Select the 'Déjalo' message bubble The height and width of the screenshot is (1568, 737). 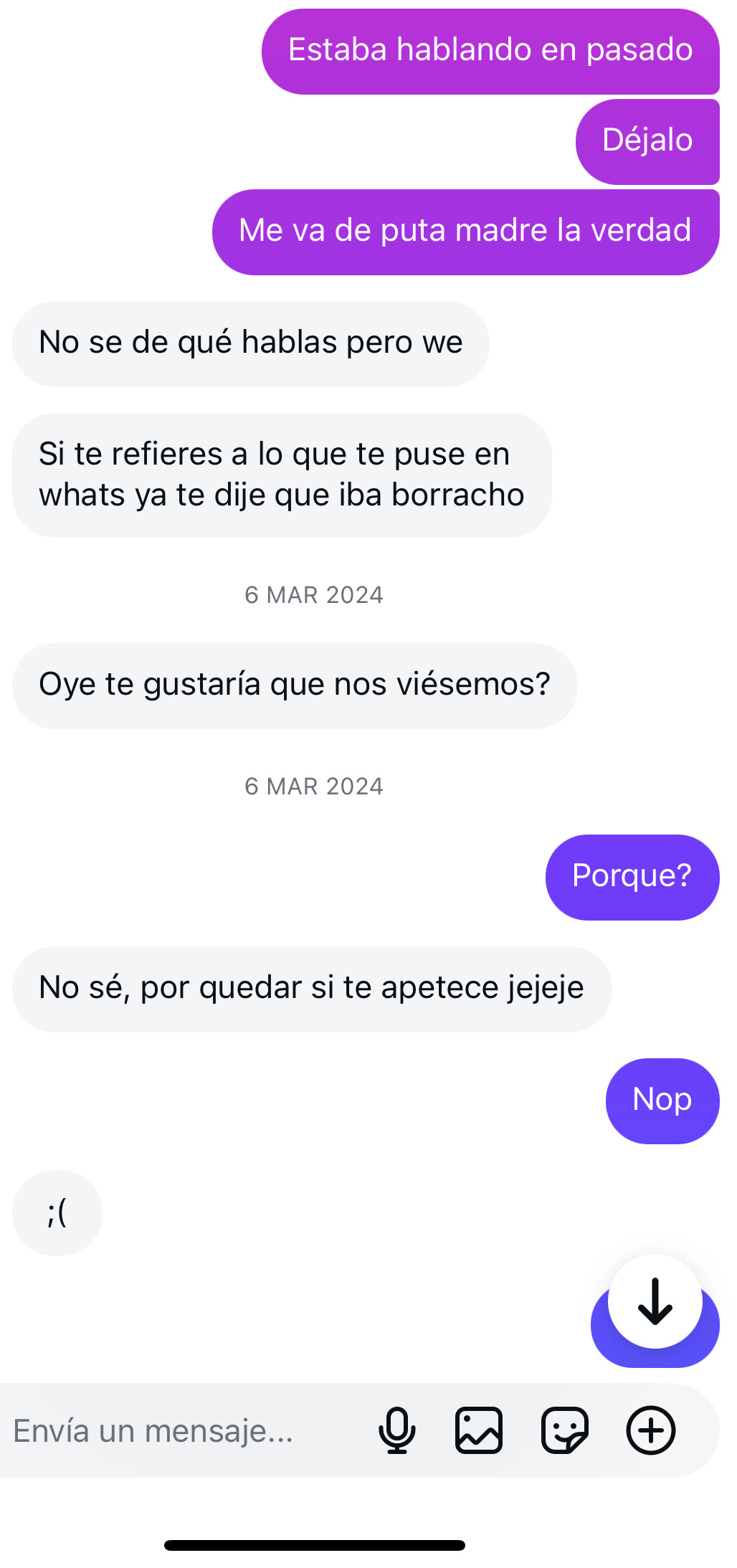pos(647,141)
